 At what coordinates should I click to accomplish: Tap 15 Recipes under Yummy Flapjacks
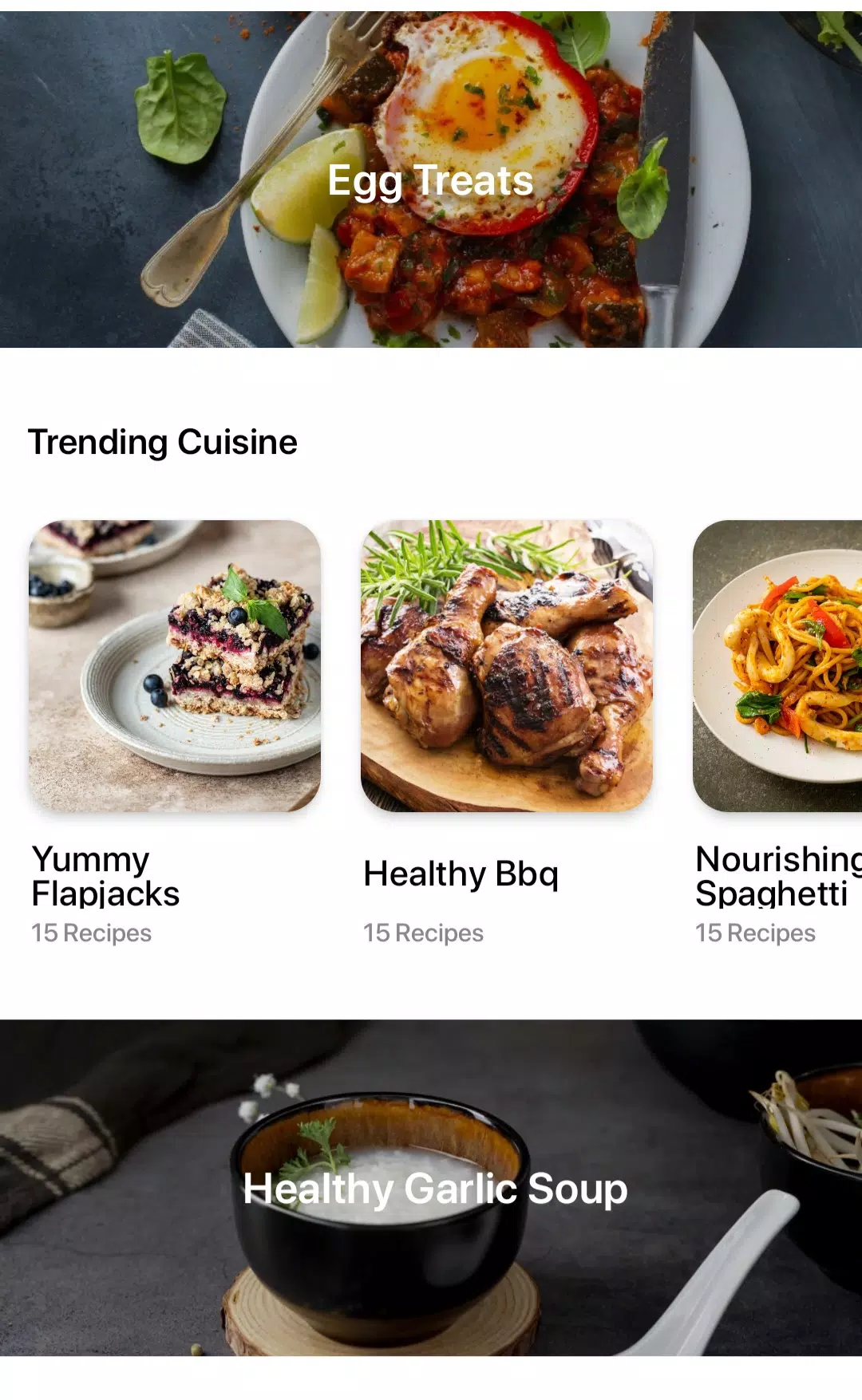tap(91, 933)
